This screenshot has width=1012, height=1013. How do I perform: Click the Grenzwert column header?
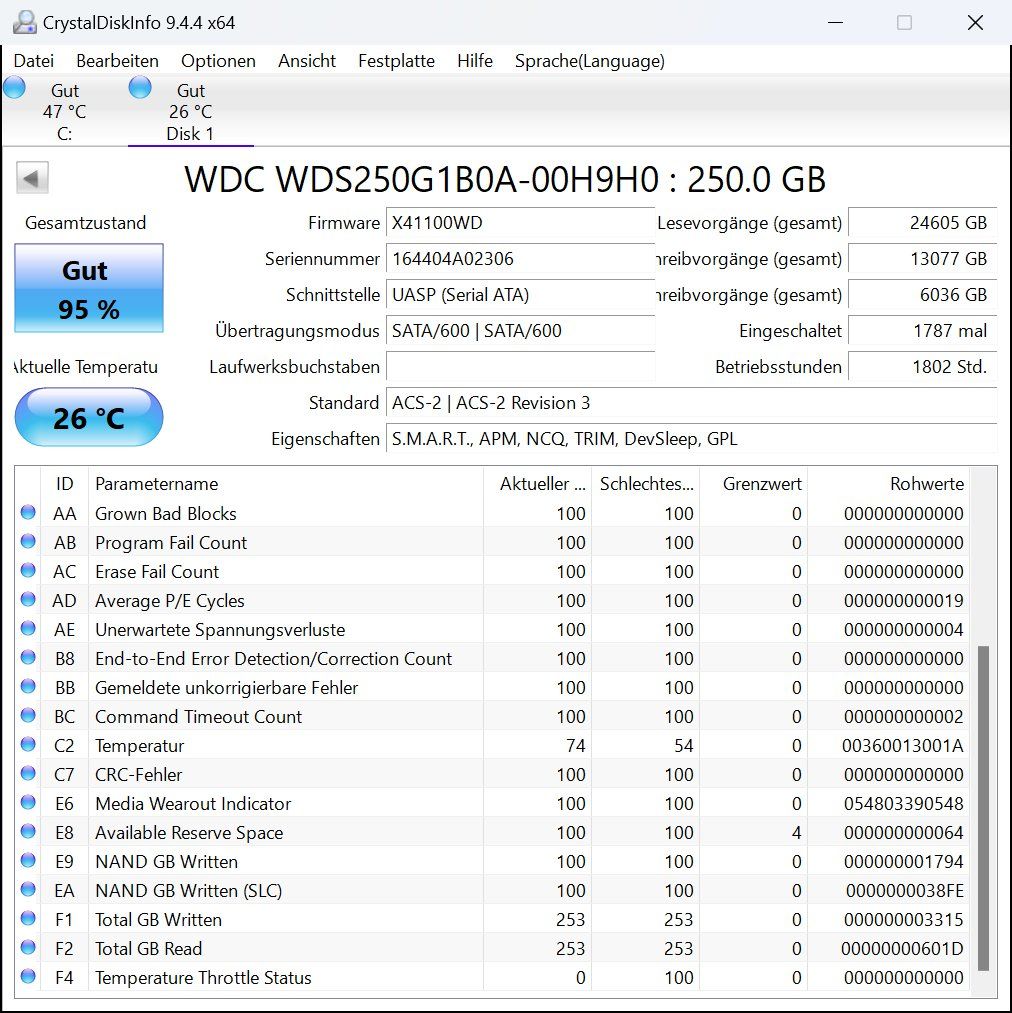coord(754,484)
